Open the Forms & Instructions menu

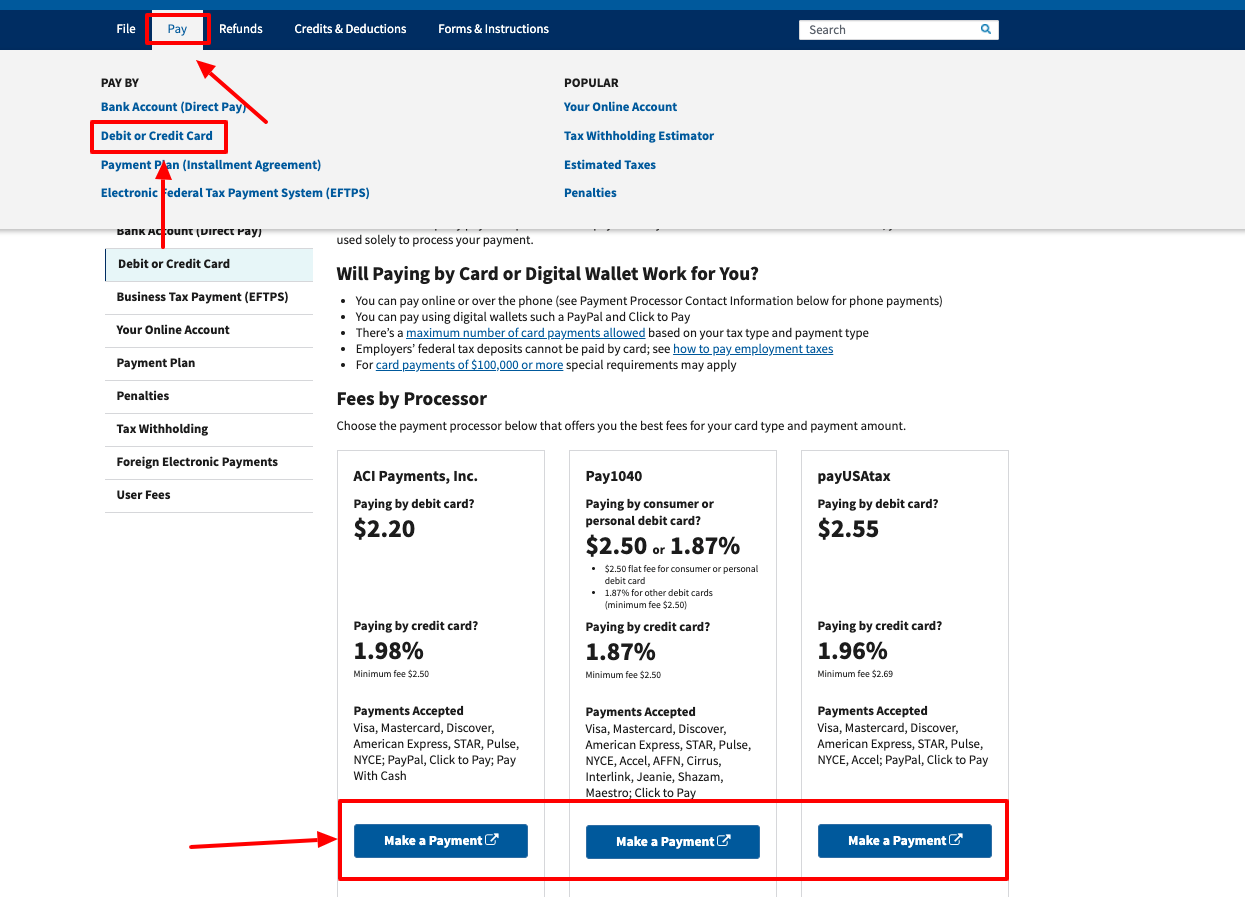(493, 29)
